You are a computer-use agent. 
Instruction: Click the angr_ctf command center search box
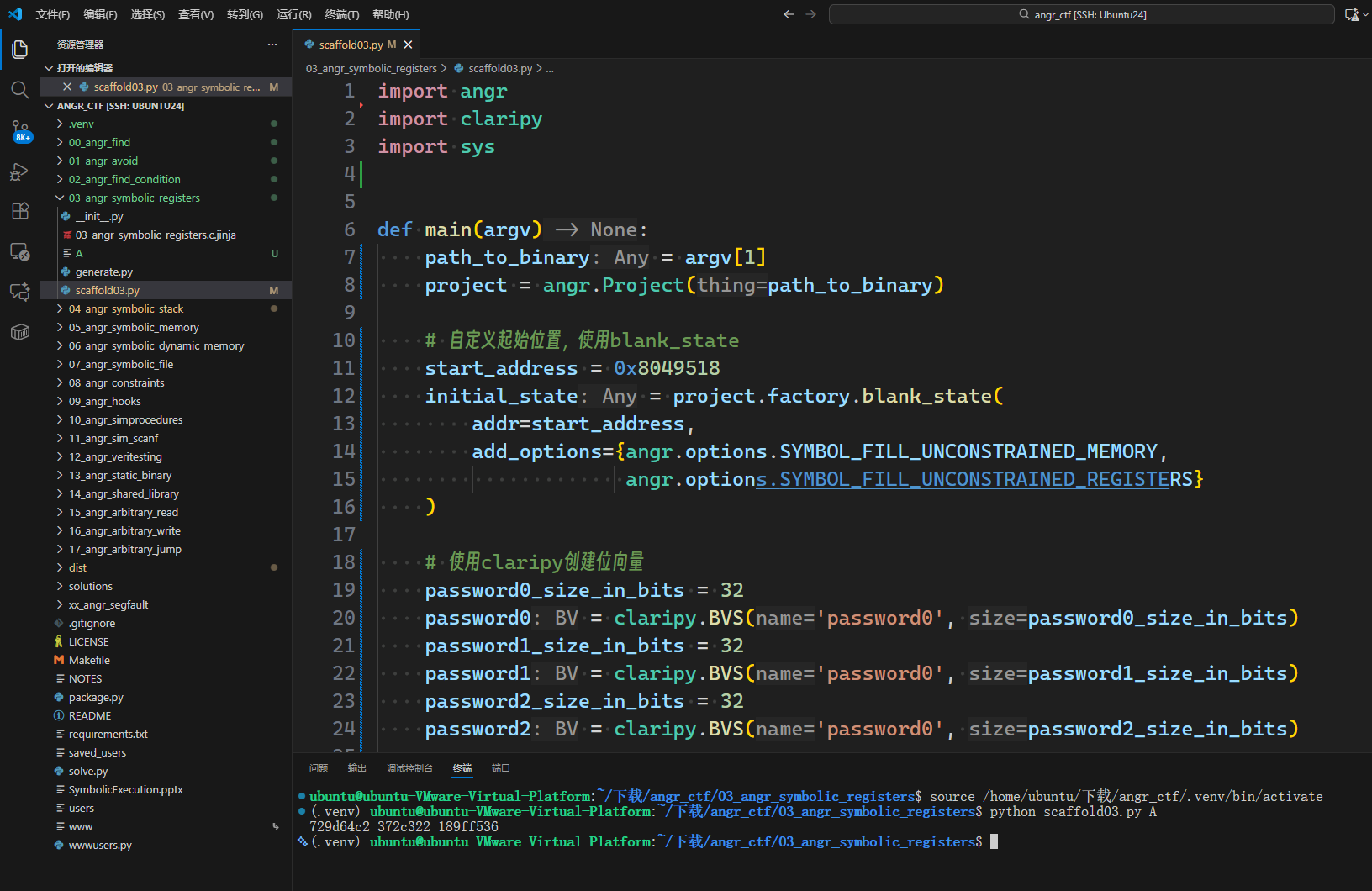pyautogui.click(x=1081, y=14)
